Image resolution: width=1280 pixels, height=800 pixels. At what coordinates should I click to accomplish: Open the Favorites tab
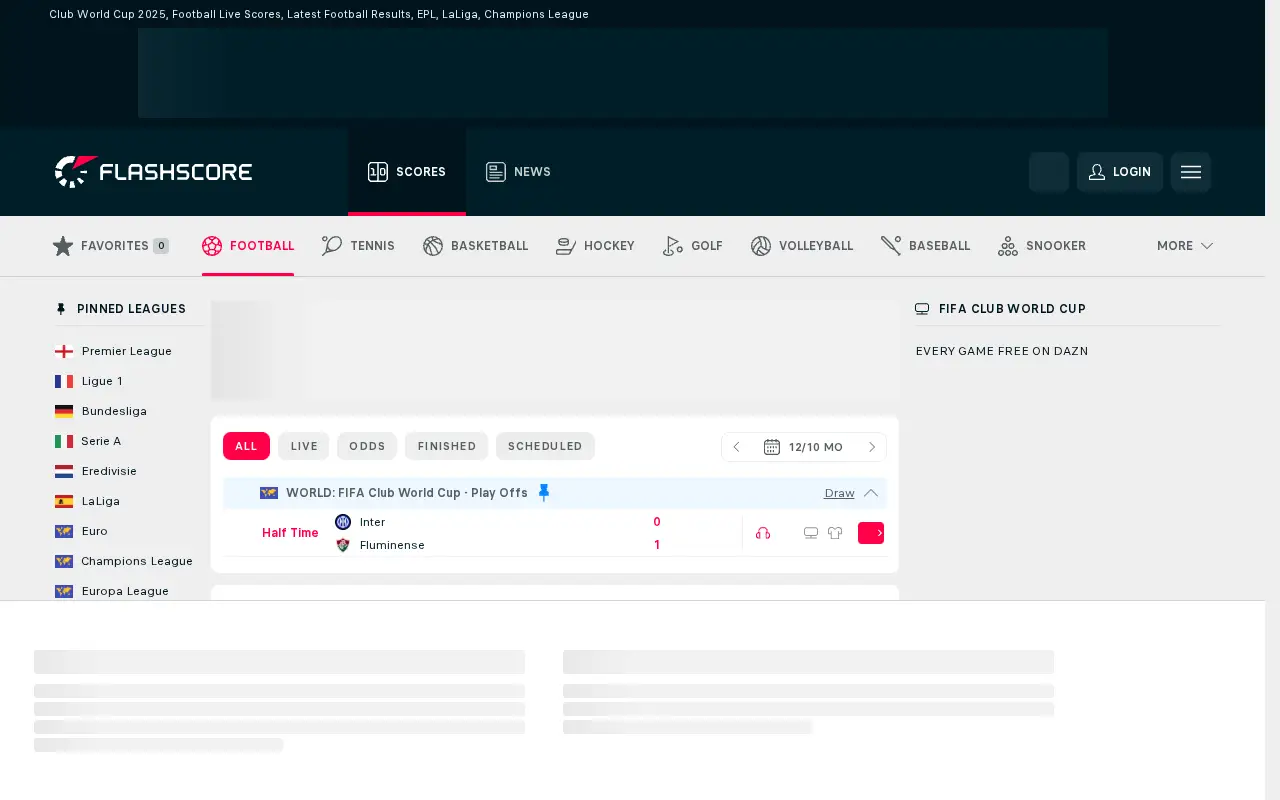tap(110, 246)
